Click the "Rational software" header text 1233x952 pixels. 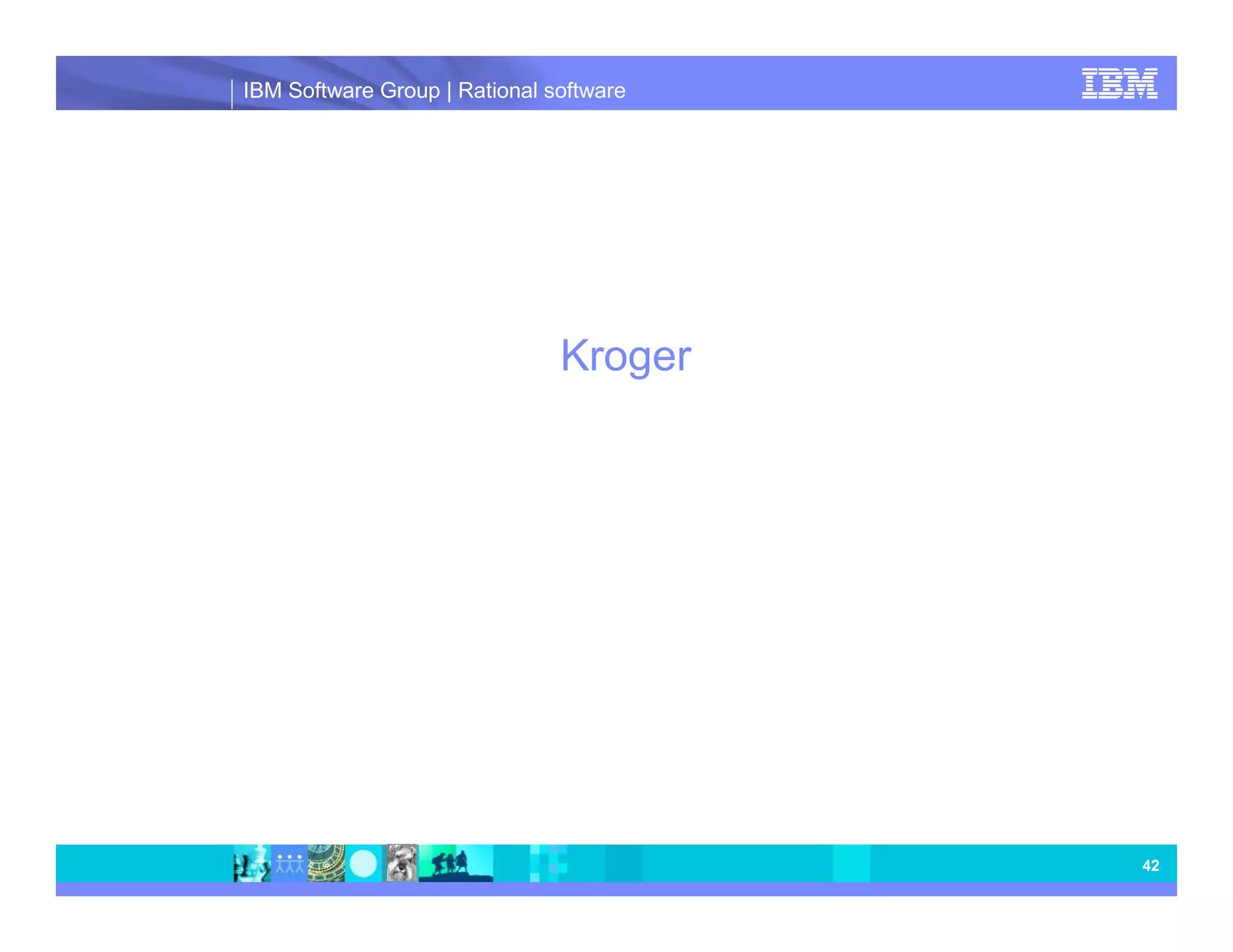pyautogui.click(x=542, y=90)
